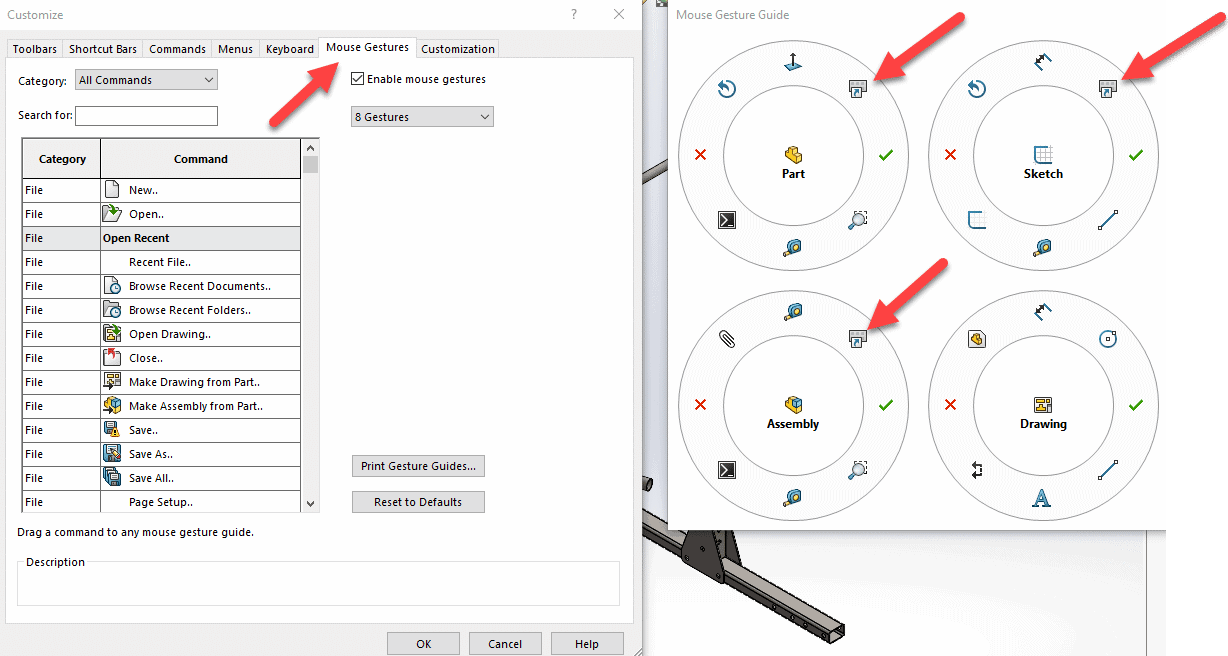The image size is (1228, 656).
Task: Switch to the Keyboard tab
Action: [290, 49]
